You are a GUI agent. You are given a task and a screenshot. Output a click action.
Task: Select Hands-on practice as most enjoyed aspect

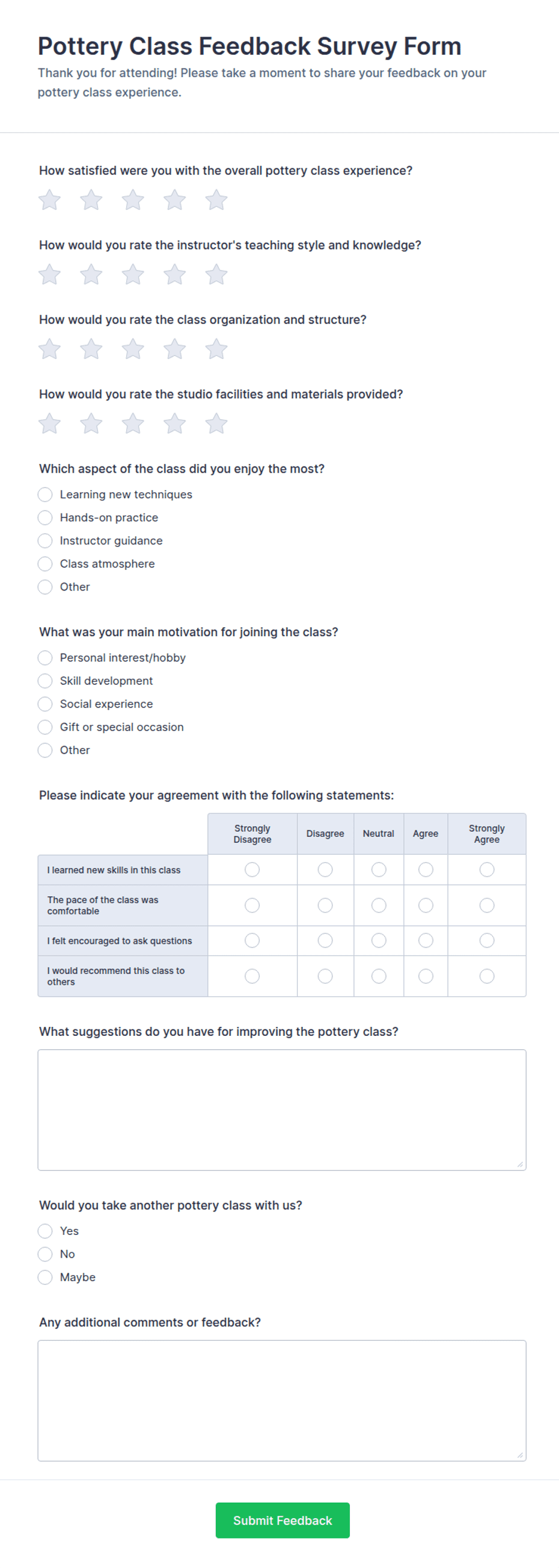coord(45,518)
